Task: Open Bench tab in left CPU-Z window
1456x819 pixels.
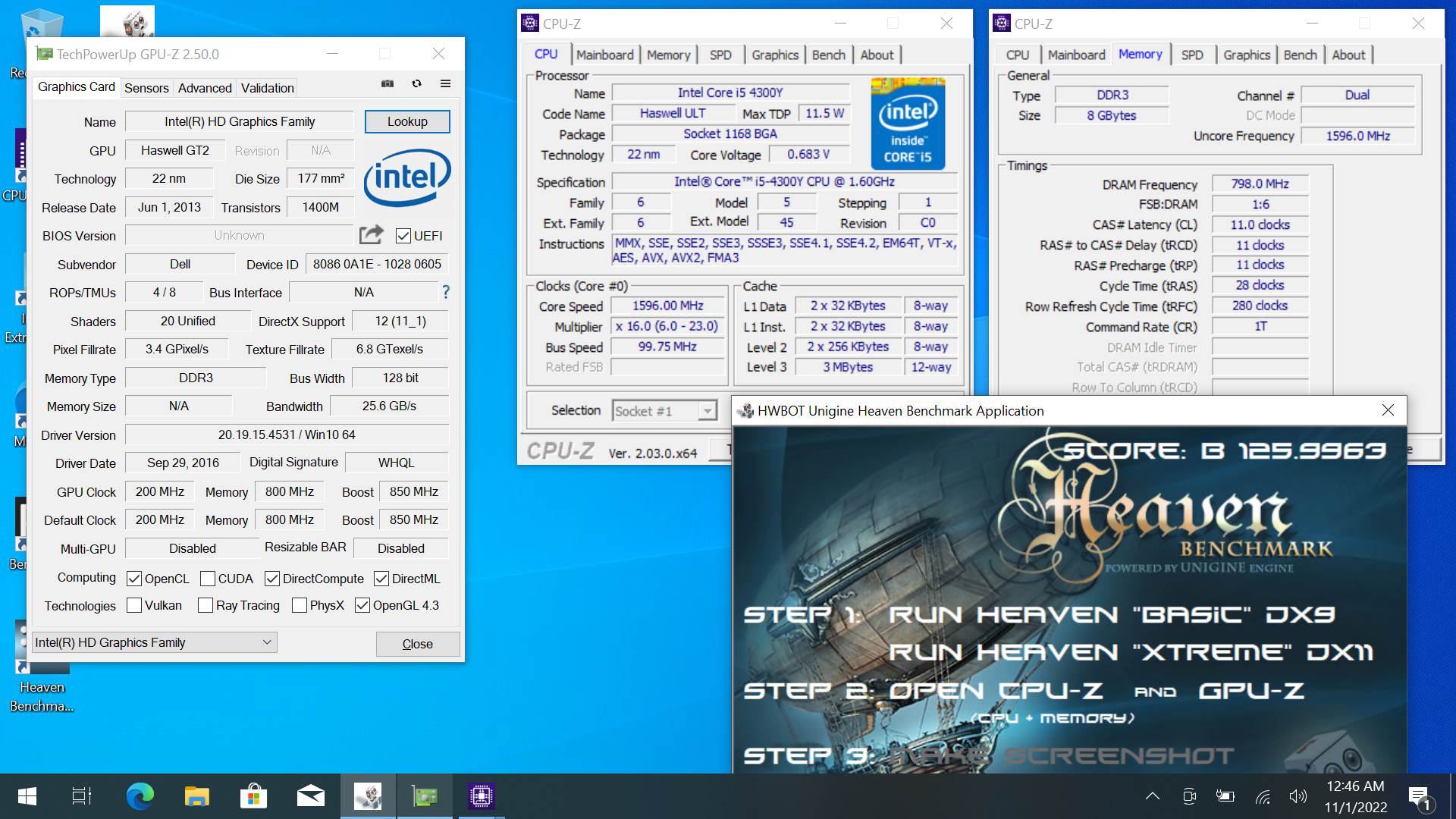Action: click(x=828, y=55)
